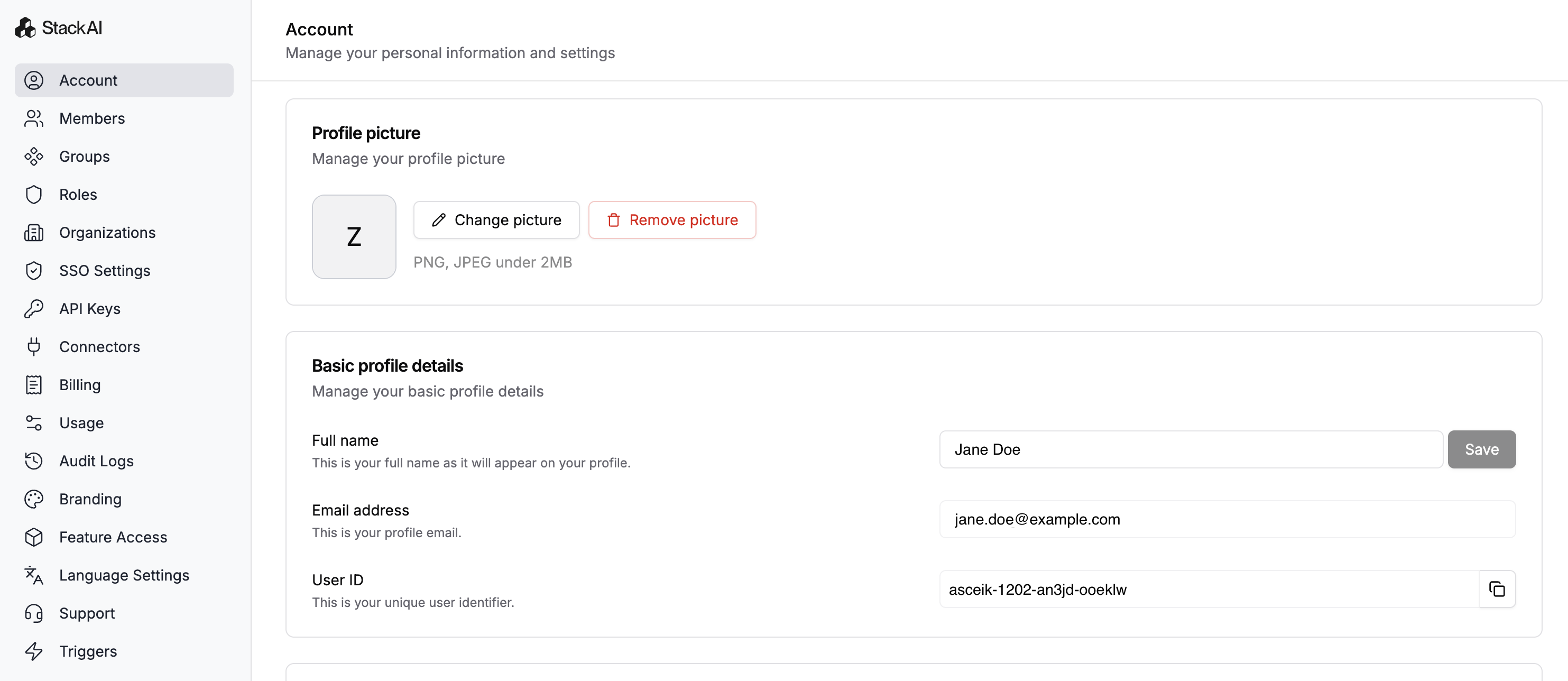Viewport: 1568px width, 681px height.
Task: Go to Billing settings
Action: [x=80, y=384]
